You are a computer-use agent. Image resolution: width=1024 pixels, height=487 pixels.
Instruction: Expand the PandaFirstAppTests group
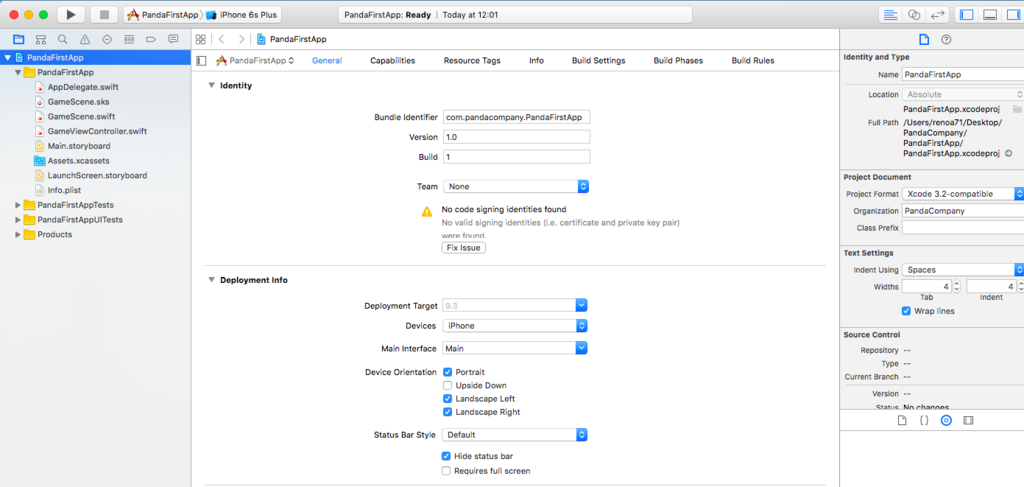tap(18, 205)
